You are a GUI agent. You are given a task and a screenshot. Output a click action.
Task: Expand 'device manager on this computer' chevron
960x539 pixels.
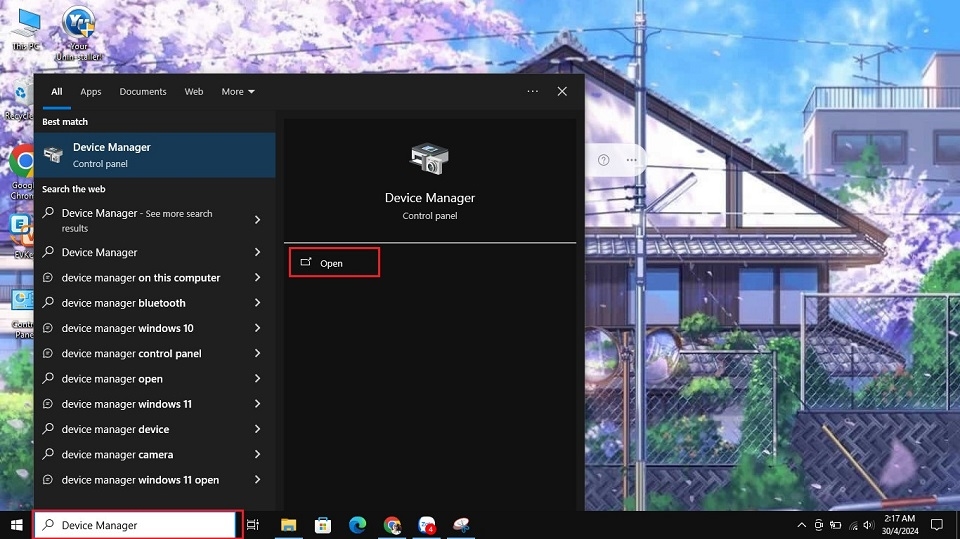point(257,277)
